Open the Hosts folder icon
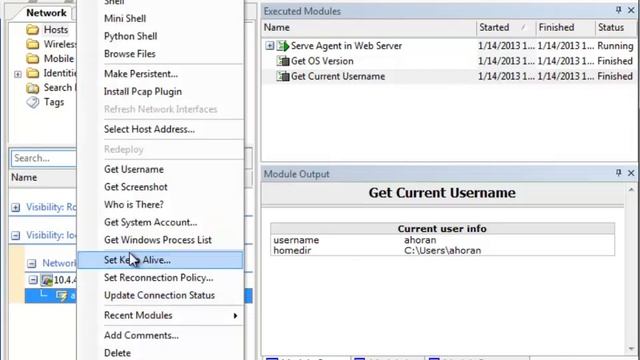The image size is (640, 360). 32,30
